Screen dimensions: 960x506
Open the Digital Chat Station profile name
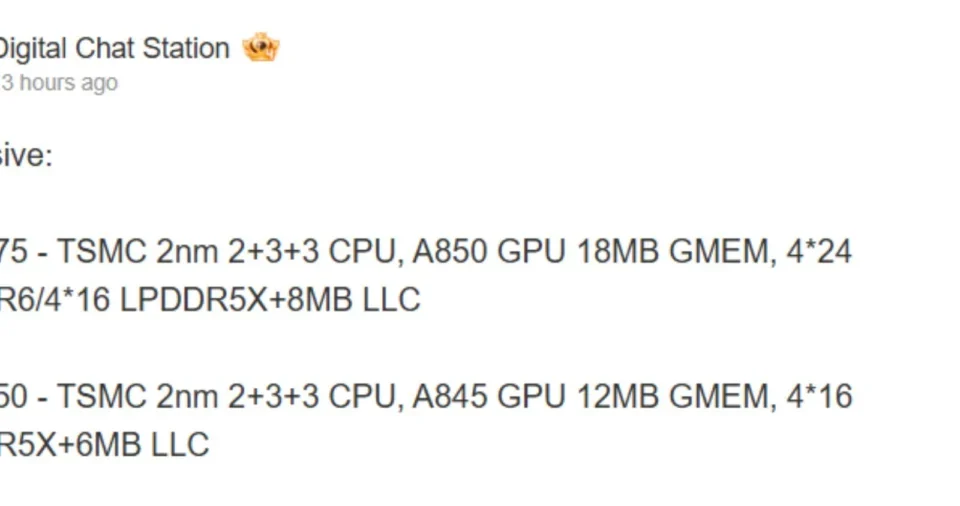click(x=113, y=48)
